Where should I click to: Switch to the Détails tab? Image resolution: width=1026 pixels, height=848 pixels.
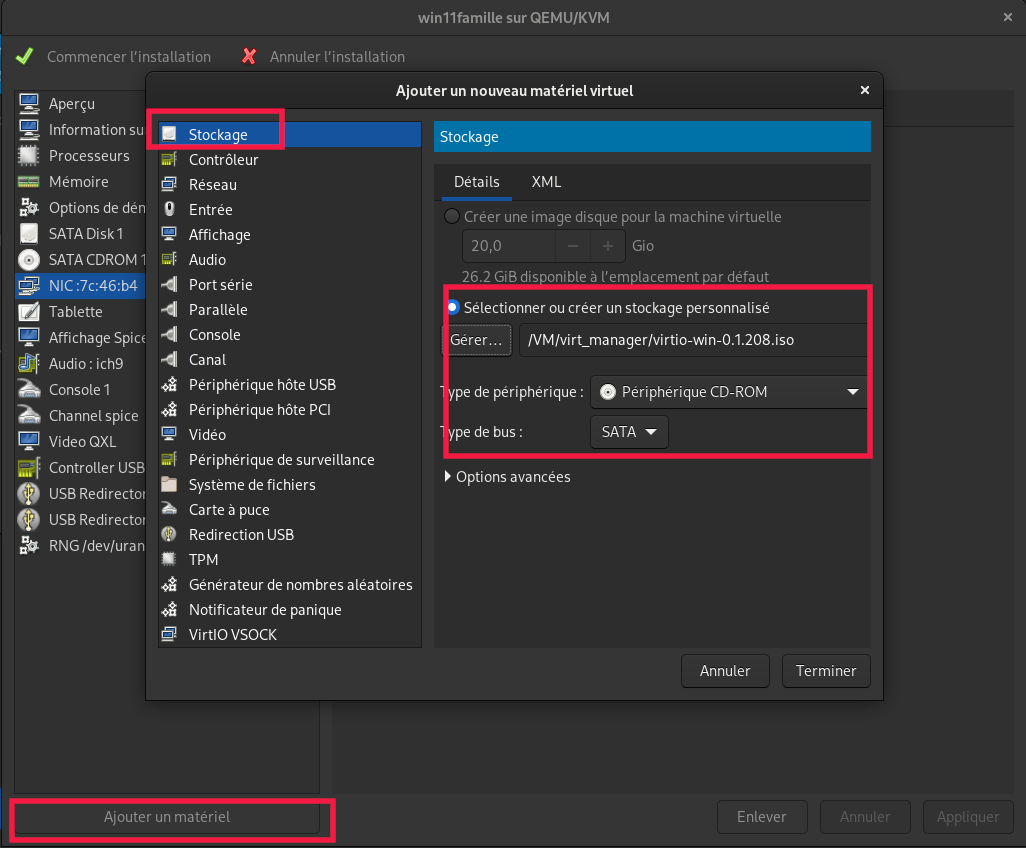point(476,182)
